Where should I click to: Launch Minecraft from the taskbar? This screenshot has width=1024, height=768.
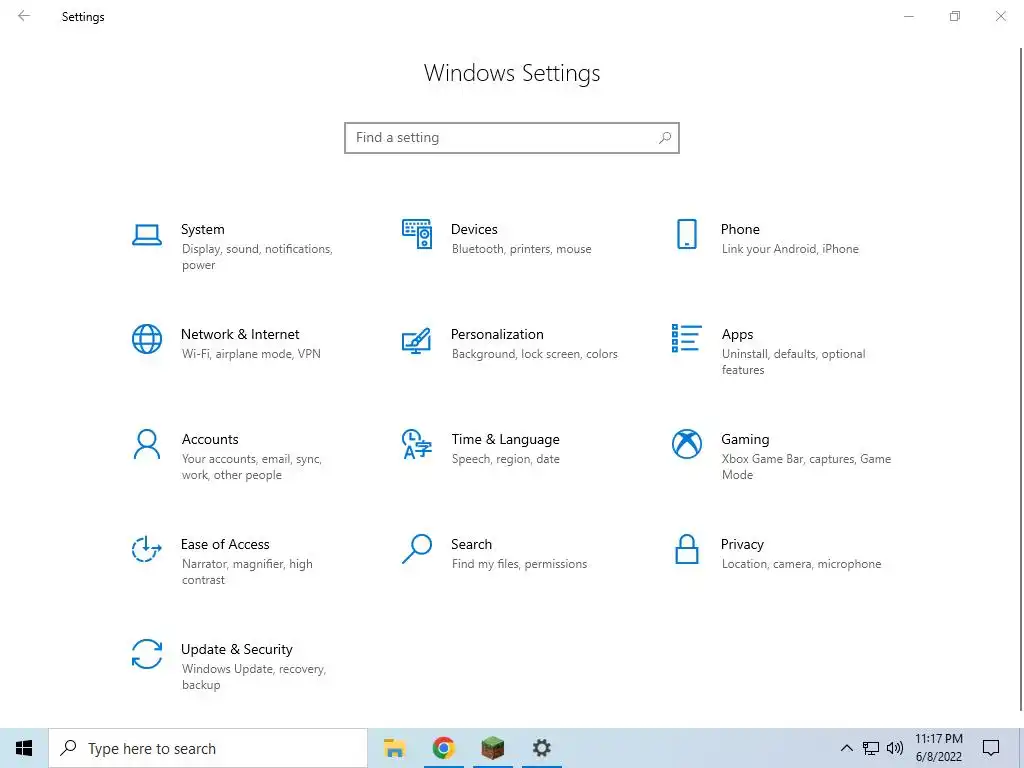[493, 748]
